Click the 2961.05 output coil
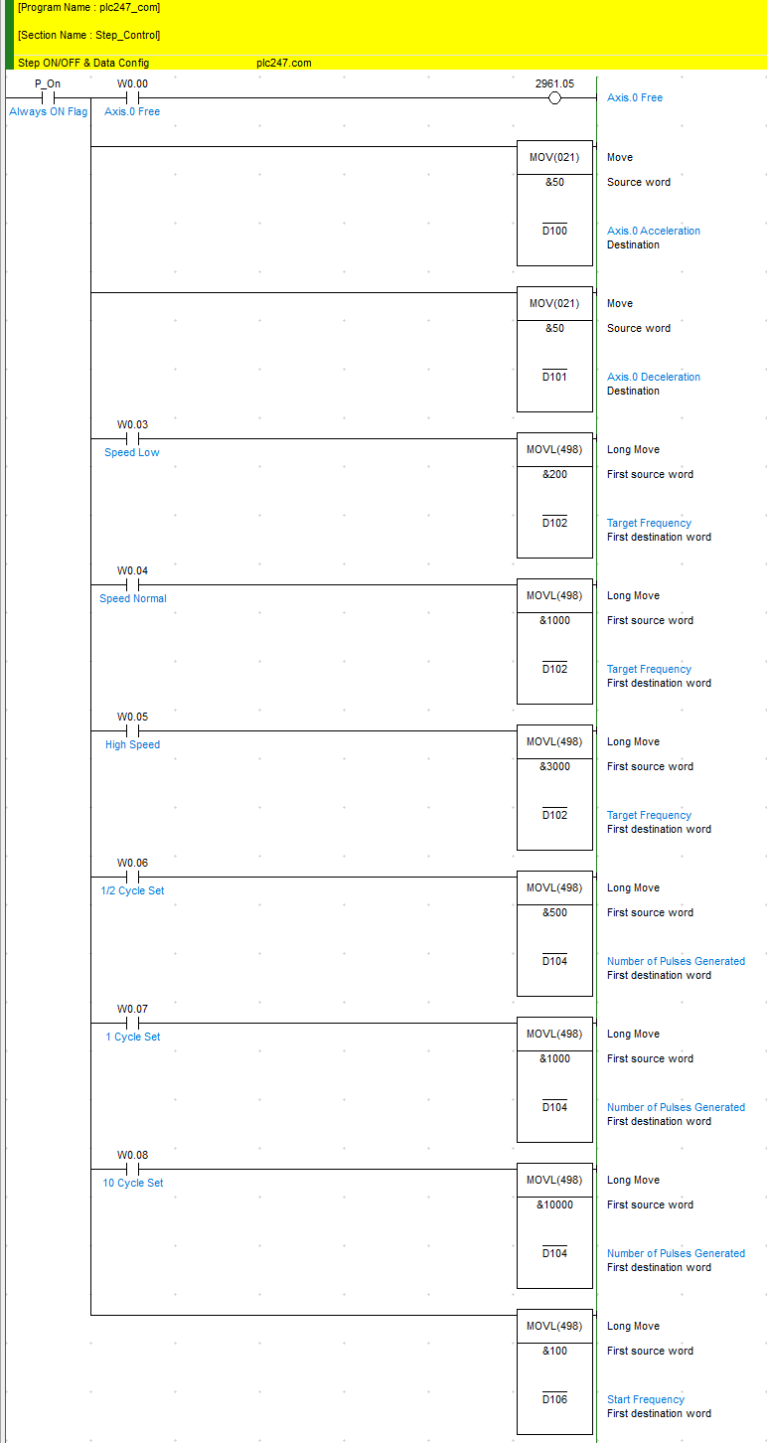768x1443 pixels. point(555,98)
